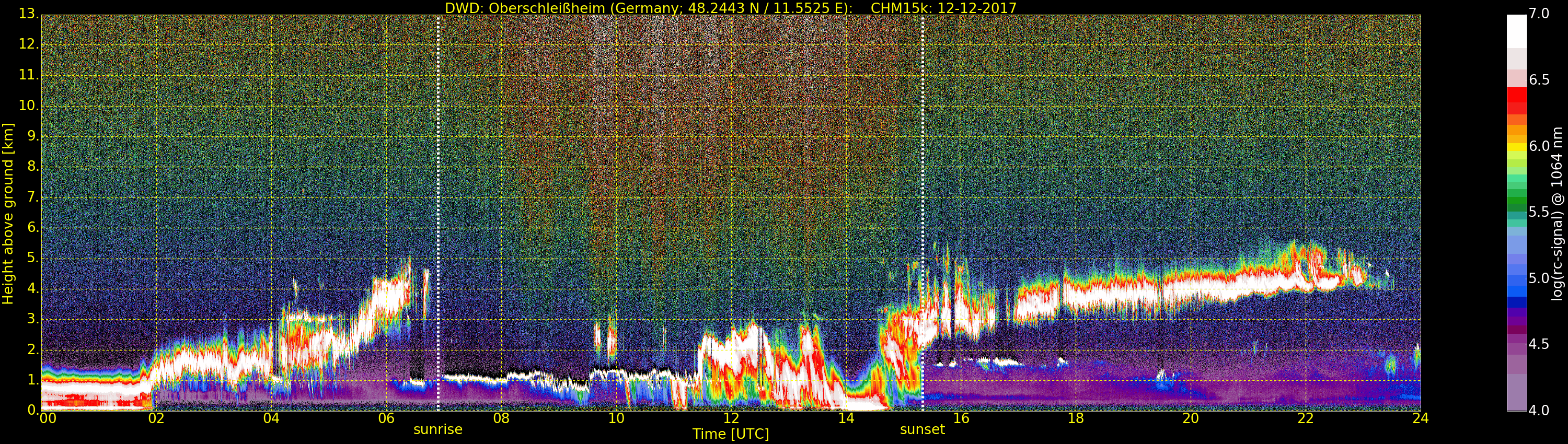
Task: Click the time tick label '08'
Action: (x=501, y=418)
